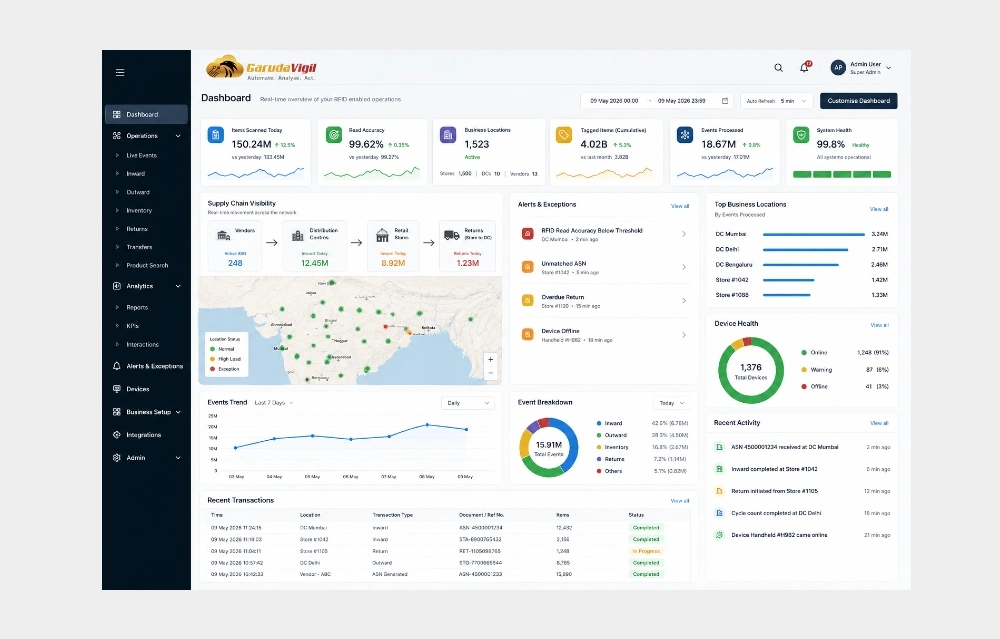Click the Read Accuracy target icon
The image size is (1000, 639).
click(334, 135)
